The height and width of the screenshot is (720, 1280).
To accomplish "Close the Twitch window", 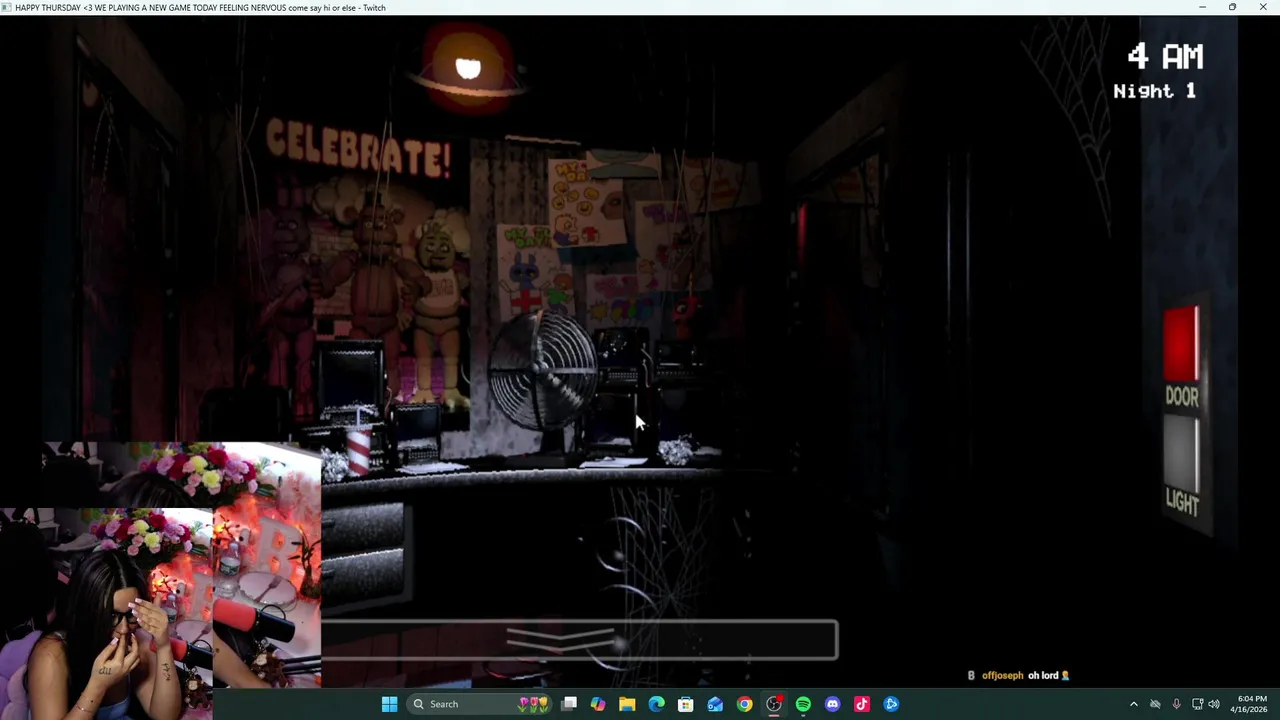I will click(1263, 7).
